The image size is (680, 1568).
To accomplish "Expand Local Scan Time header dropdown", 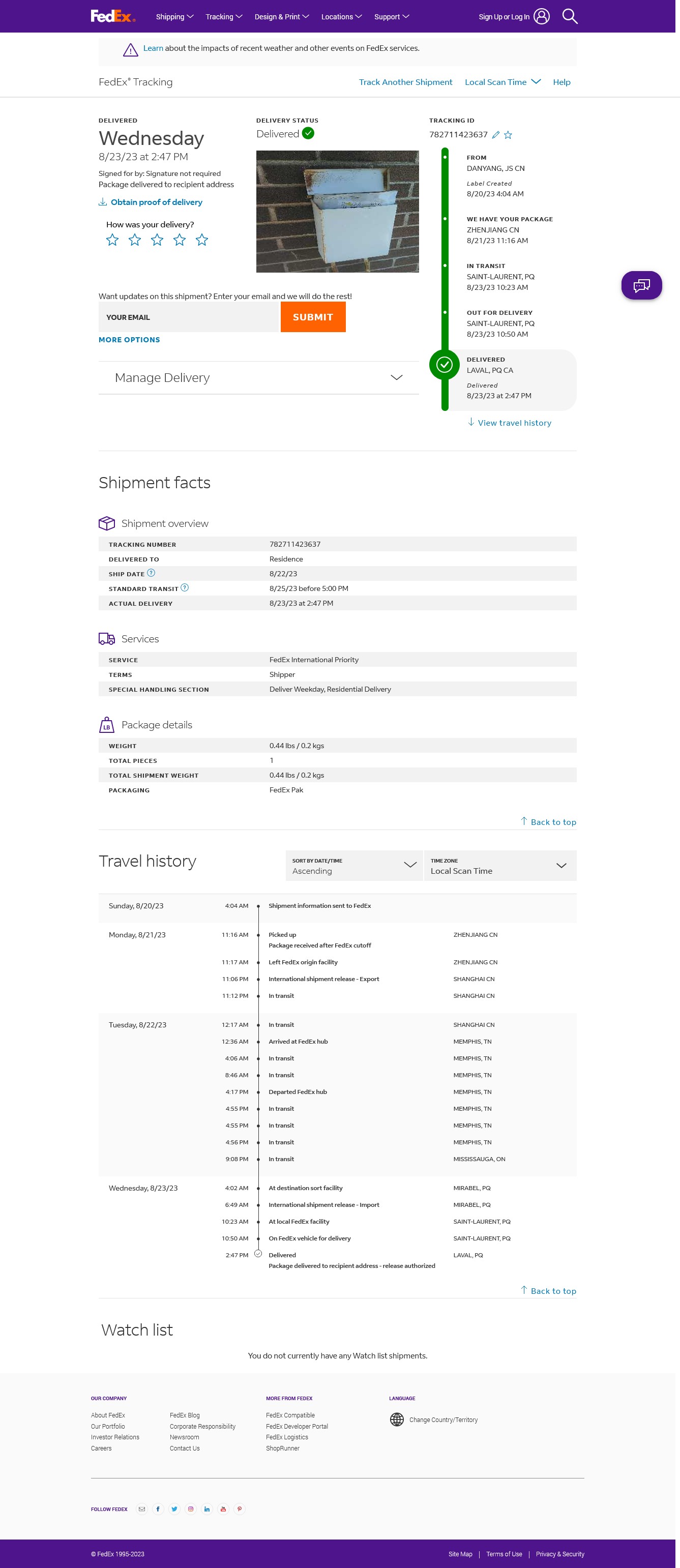I will pyautogui.click(x=502, y=82).
